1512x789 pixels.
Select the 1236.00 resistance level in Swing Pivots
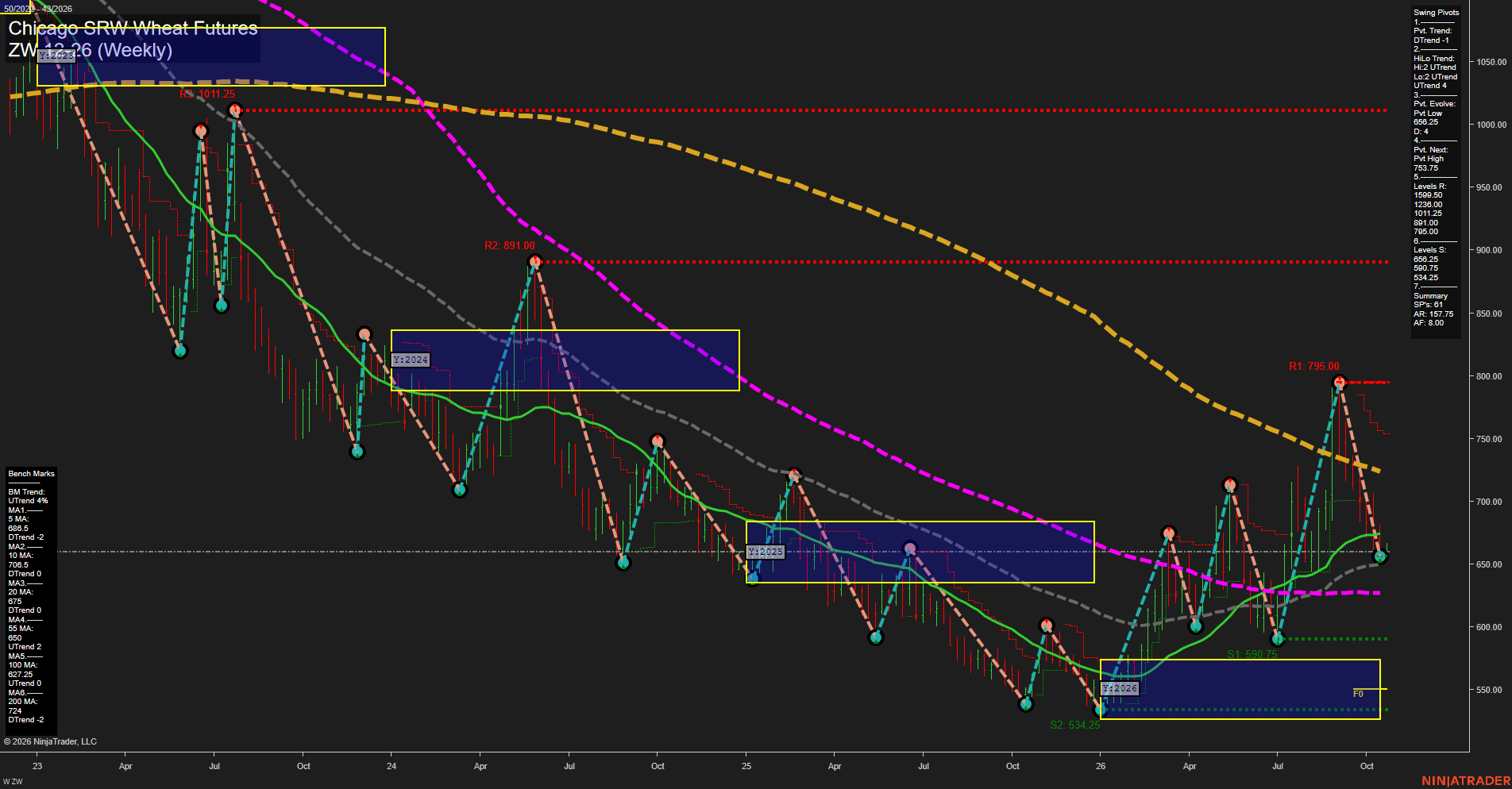coord(1428,205)
